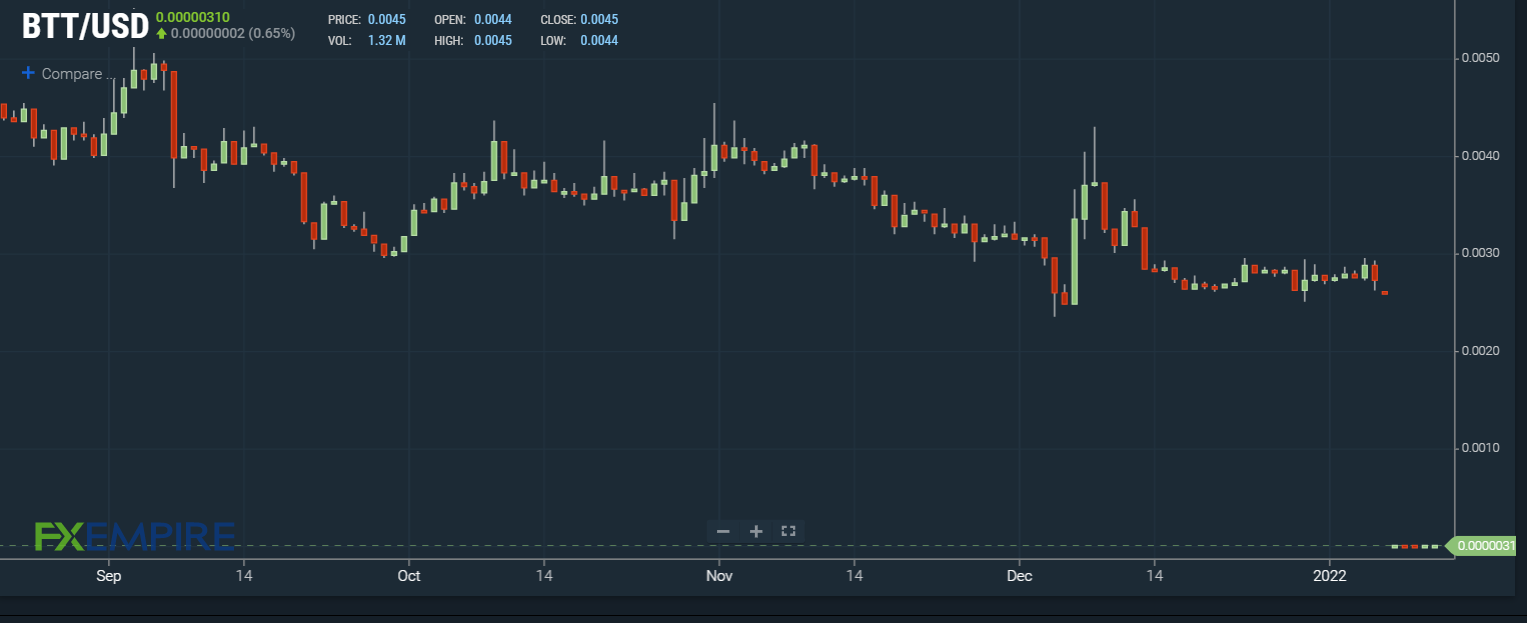Click the 0.00000310 current price value
The width and height of the screenshot is (1527, 623).
(193, 17)
